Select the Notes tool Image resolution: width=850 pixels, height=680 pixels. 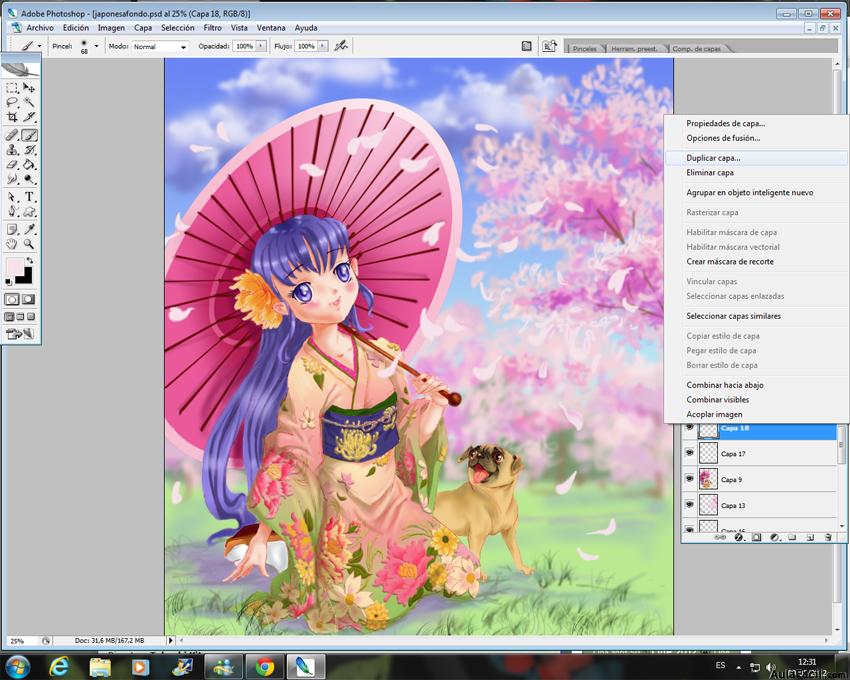(x=12, y=229)
